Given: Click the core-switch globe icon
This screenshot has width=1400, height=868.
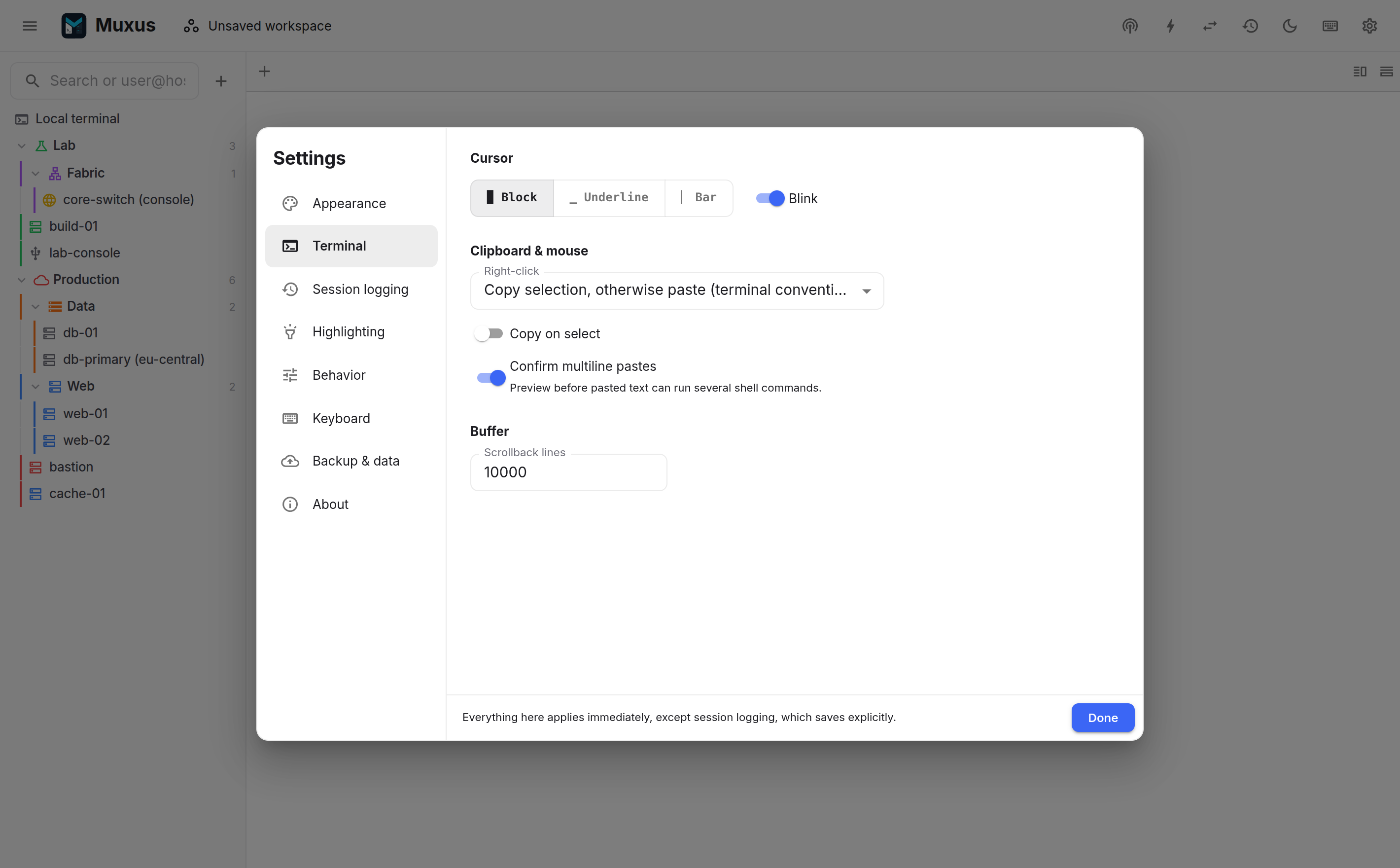Looking at the screenshot, I should [x=49, y=200].
